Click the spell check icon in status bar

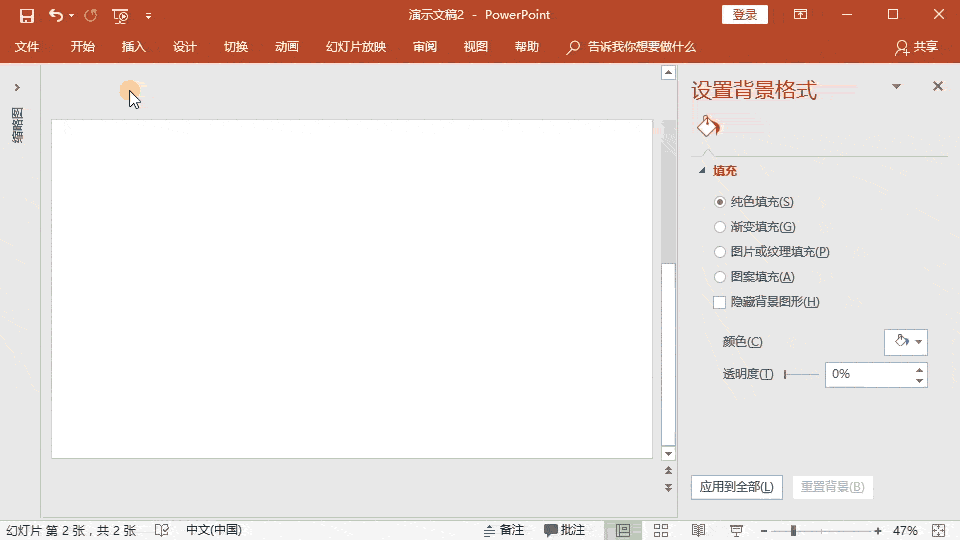162,530
